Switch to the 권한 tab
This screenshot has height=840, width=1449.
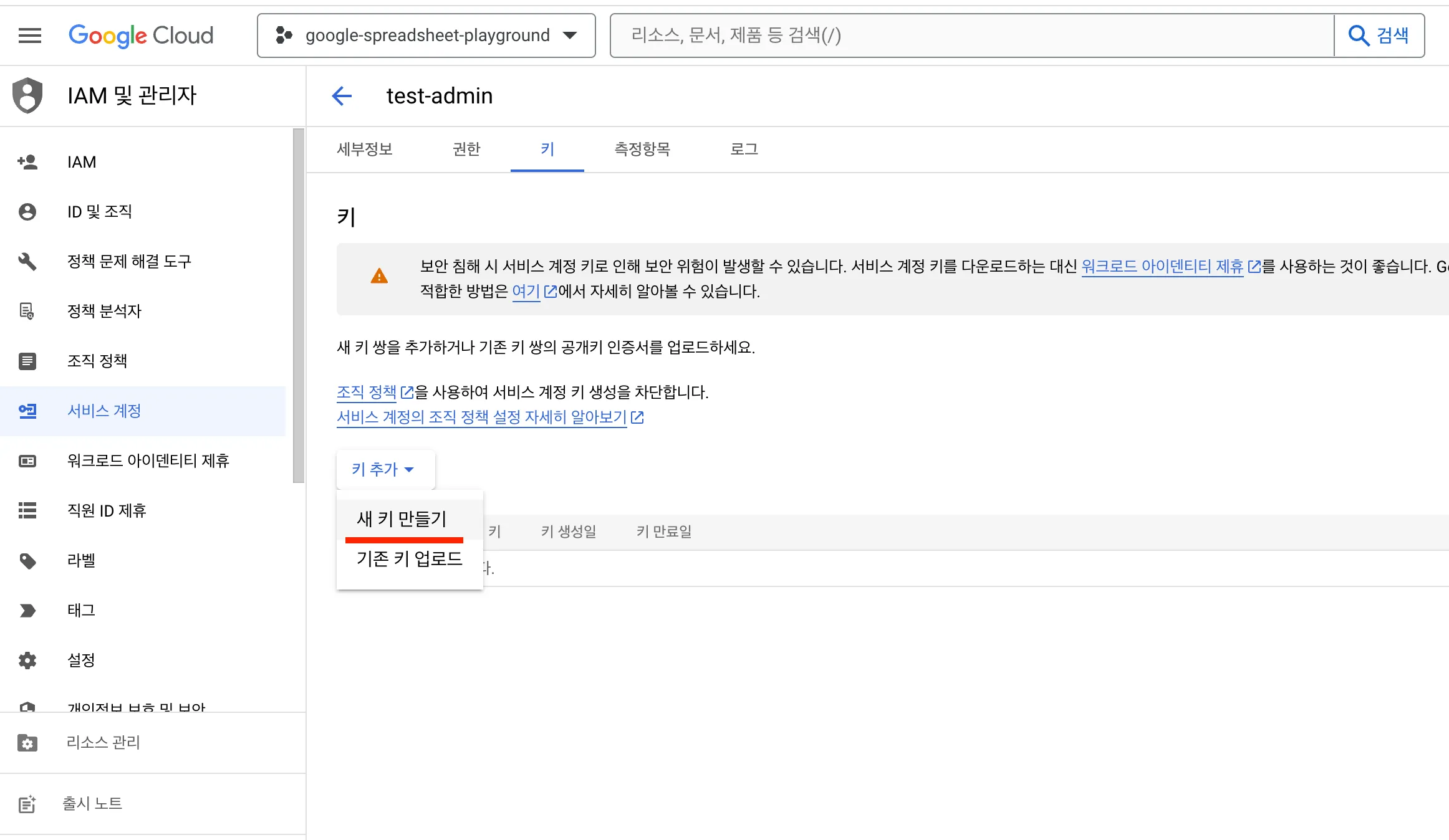pos(466,150)
